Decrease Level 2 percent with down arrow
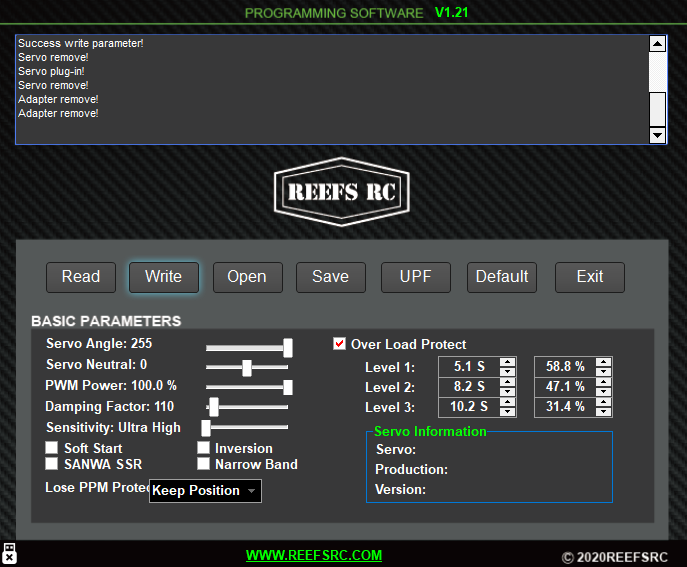 603,391
